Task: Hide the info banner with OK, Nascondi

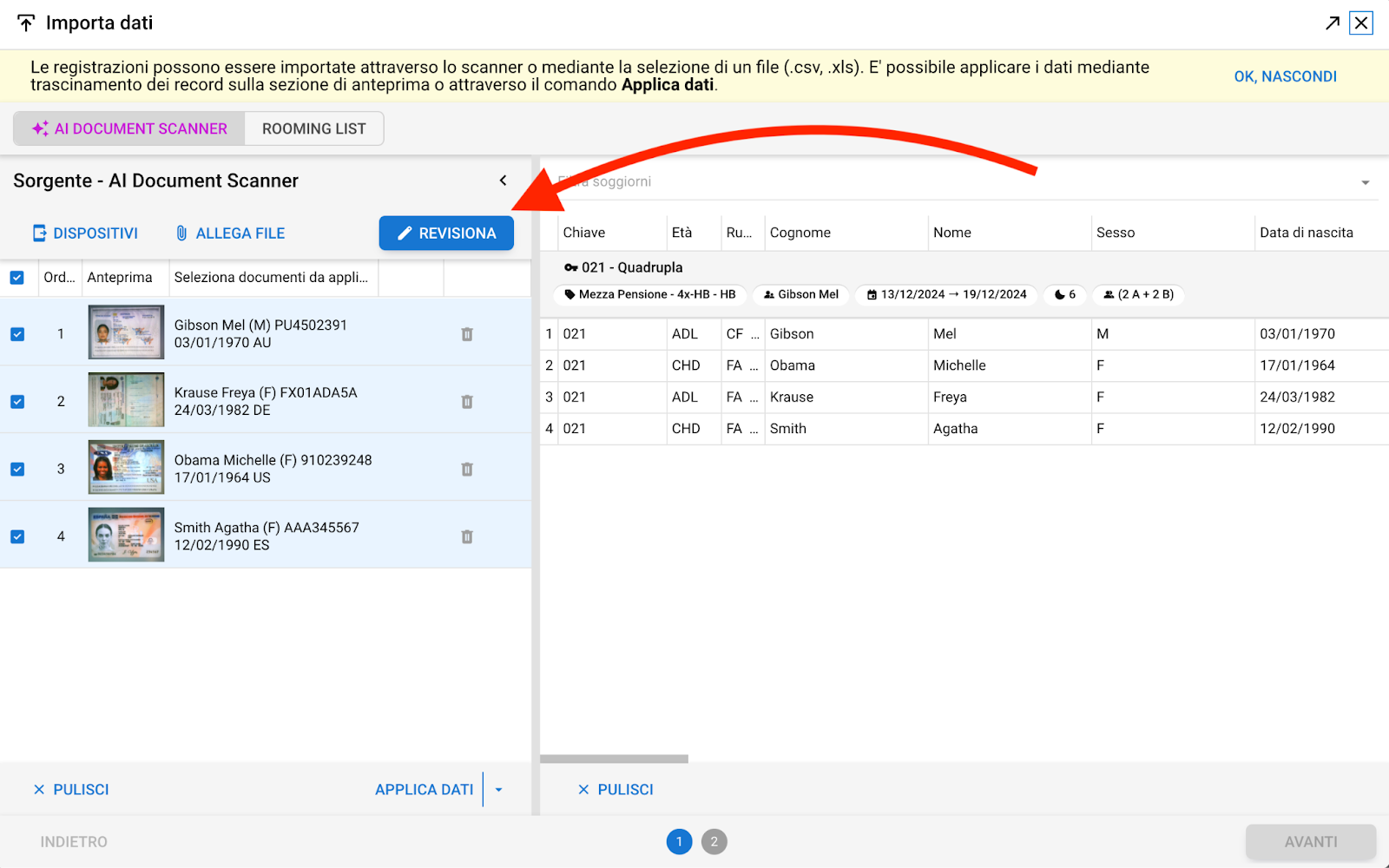Action: pyautogui.click(x=1285, y=76)
